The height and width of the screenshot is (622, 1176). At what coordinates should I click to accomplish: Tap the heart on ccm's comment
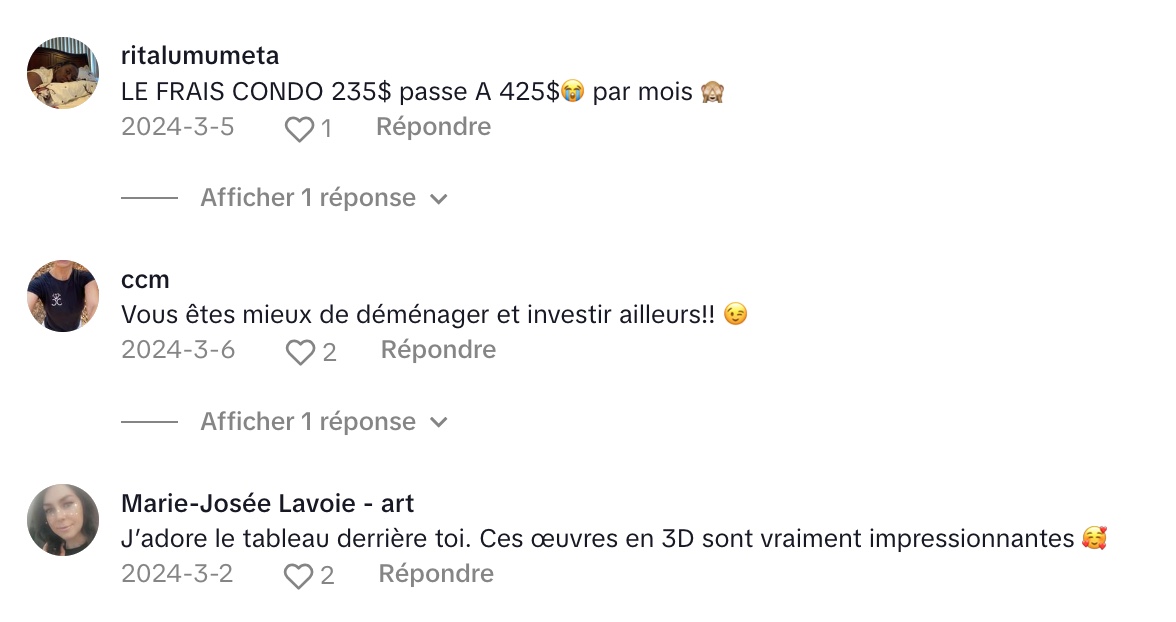[300, 352]
